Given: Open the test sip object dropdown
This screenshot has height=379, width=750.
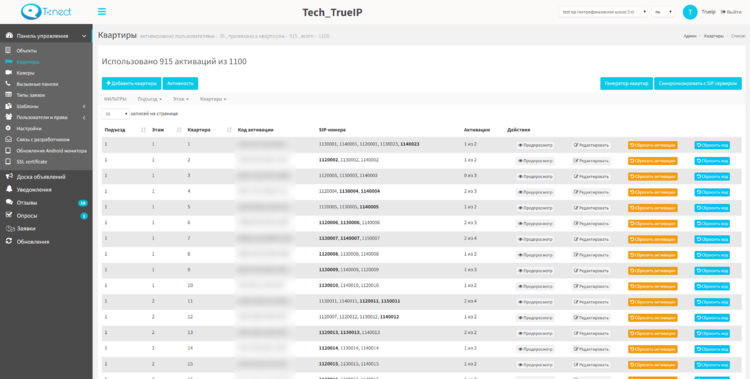Looking at the screenshot, I should [603, 12].
